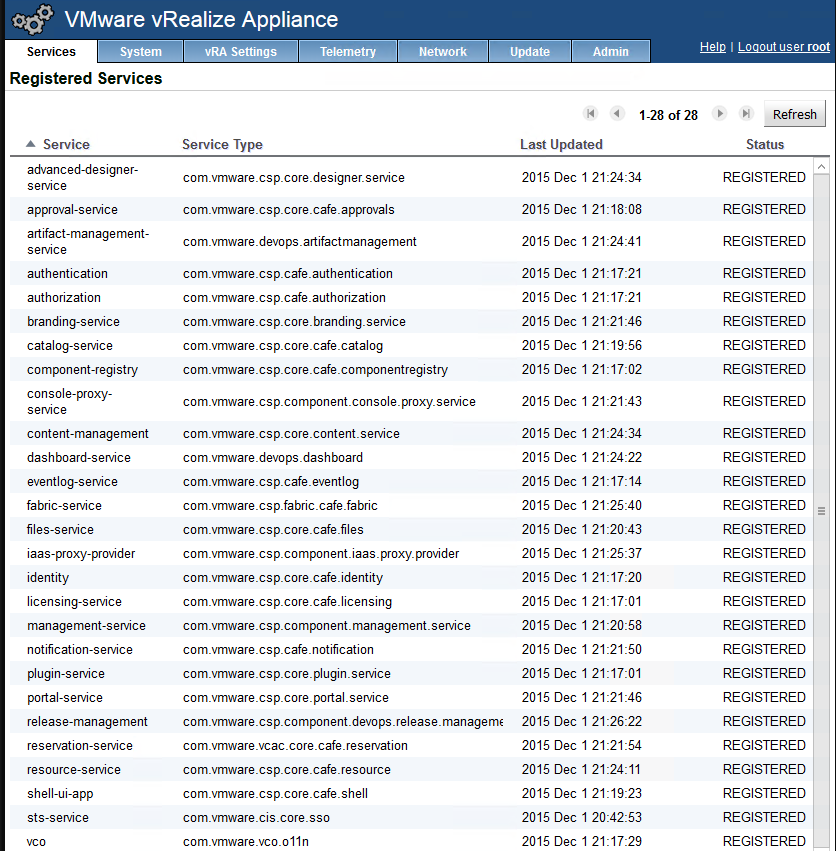Select reservation-service row
Viewport: 836px width, 852px height.
click(411, 745)
